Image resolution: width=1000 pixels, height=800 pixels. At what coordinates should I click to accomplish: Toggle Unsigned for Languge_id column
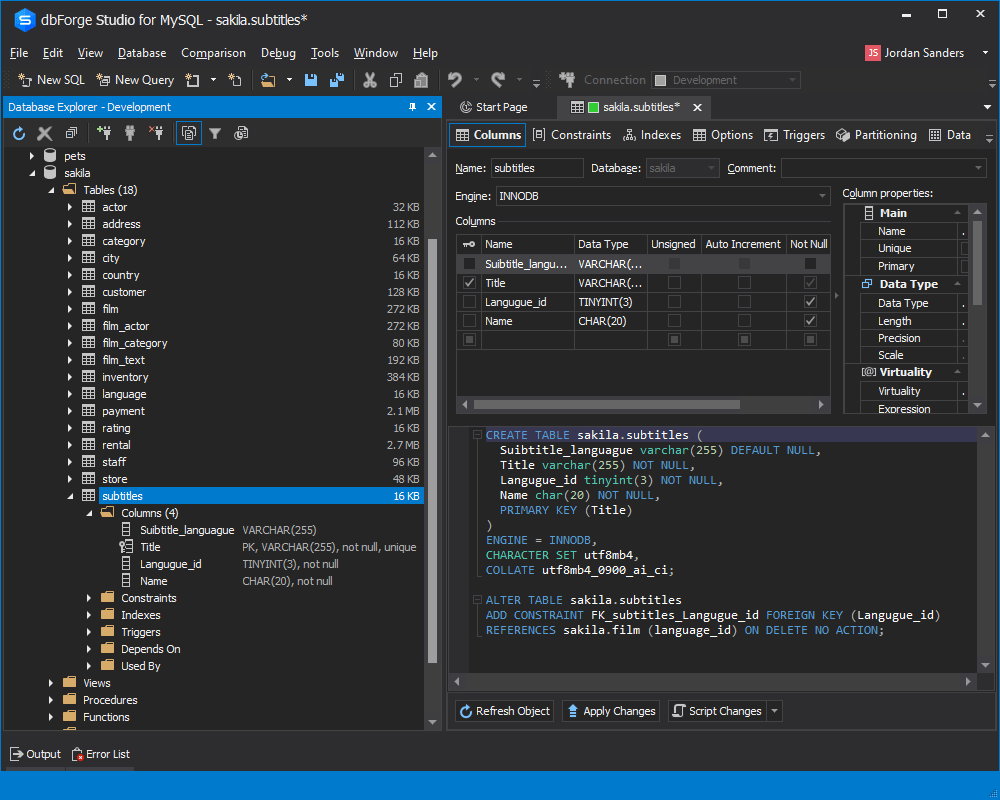pyautogui.click(x=673, y=301)
